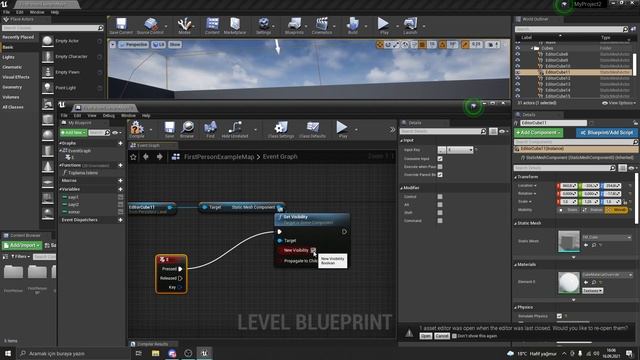This screenshot has height=360, width=640.
Task: Set mobility to Movable
Action: 617,210
